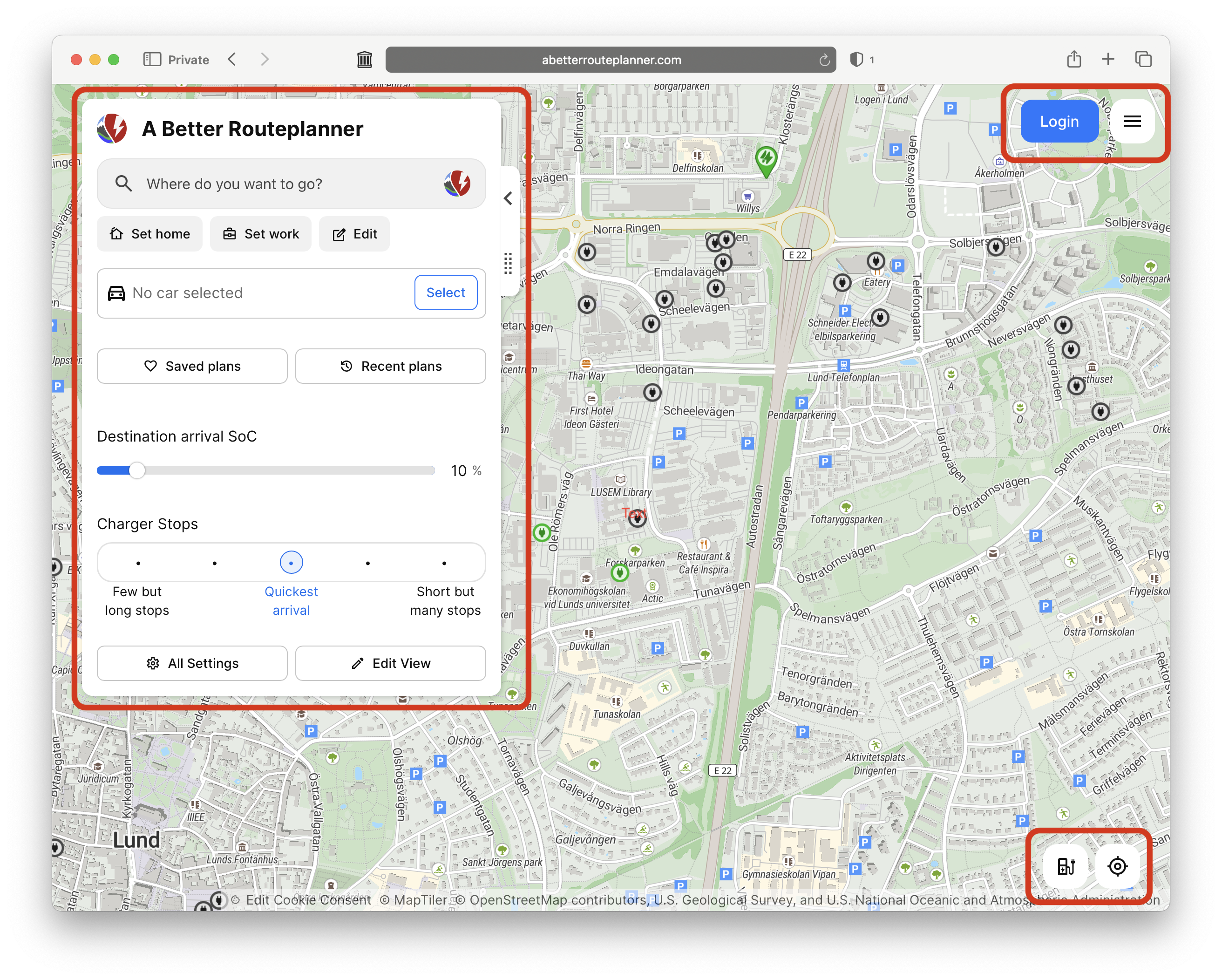
Task: Go forward in Safari
Action: [x=265, y=60]
